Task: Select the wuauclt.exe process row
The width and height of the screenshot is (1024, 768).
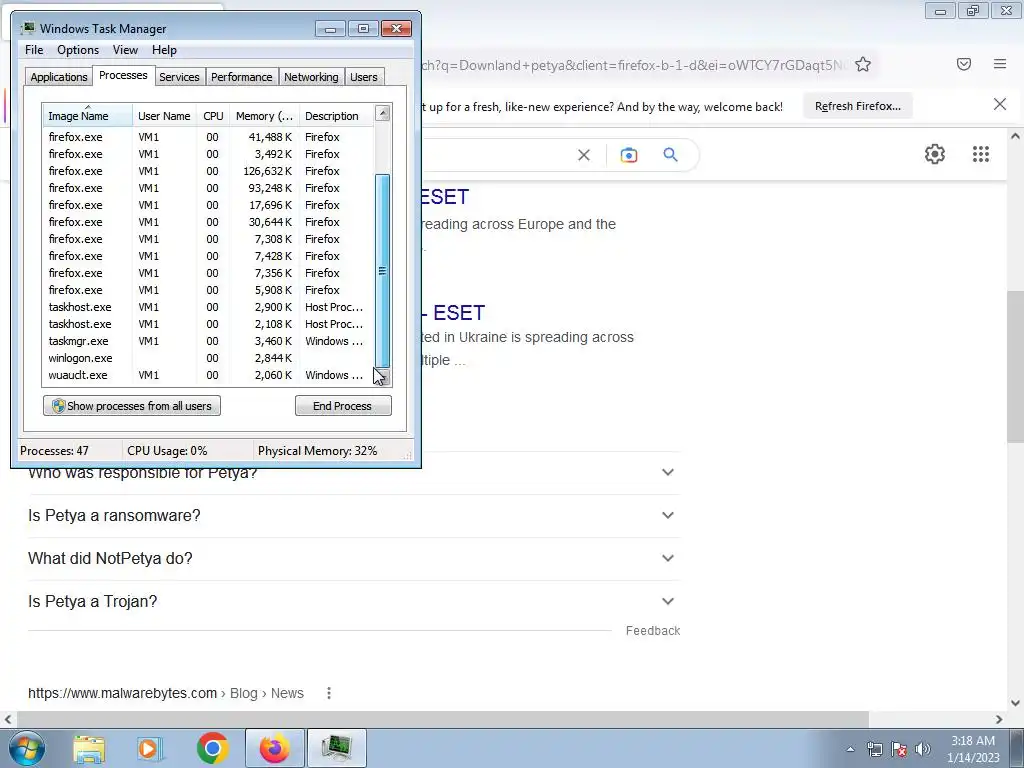Action: click(208, 375)
